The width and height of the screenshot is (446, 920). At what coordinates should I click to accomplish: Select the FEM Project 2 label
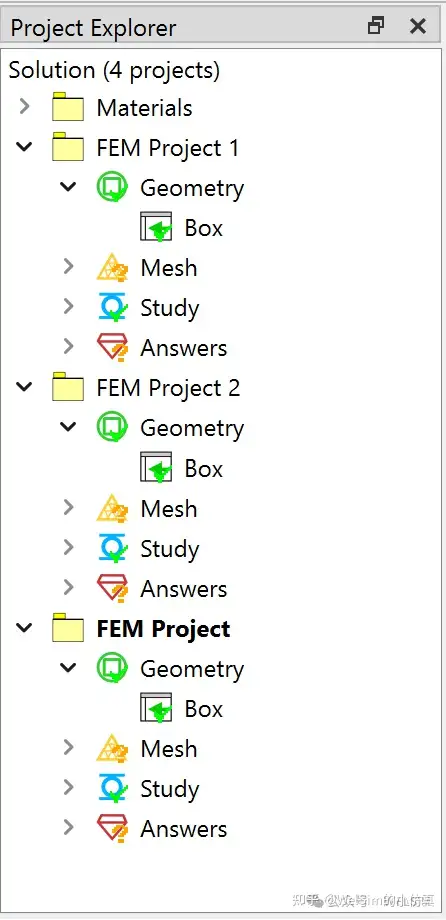coord(168,388)
